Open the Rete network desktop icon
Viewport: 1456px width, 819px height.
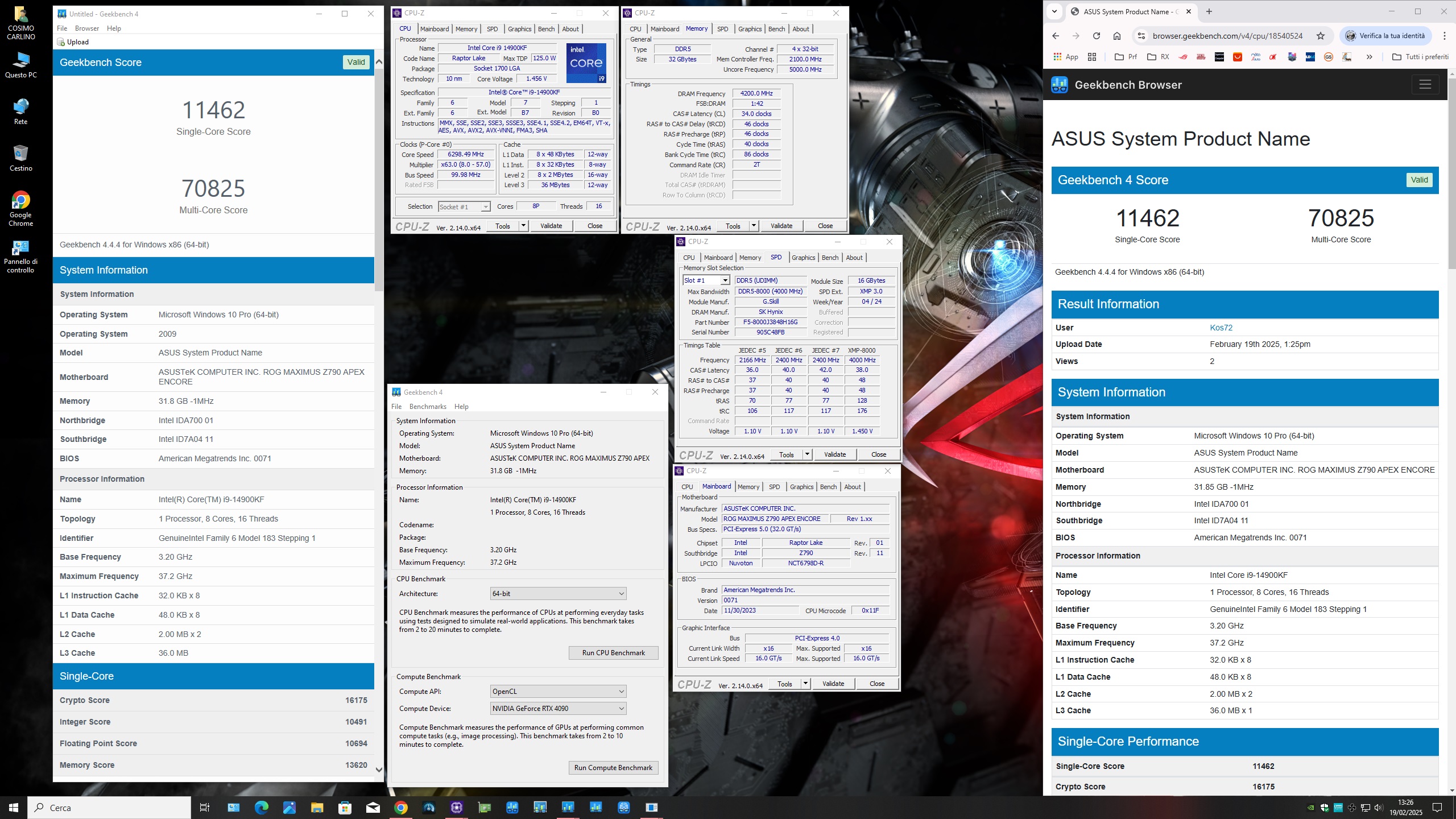(x=20, y=111)
